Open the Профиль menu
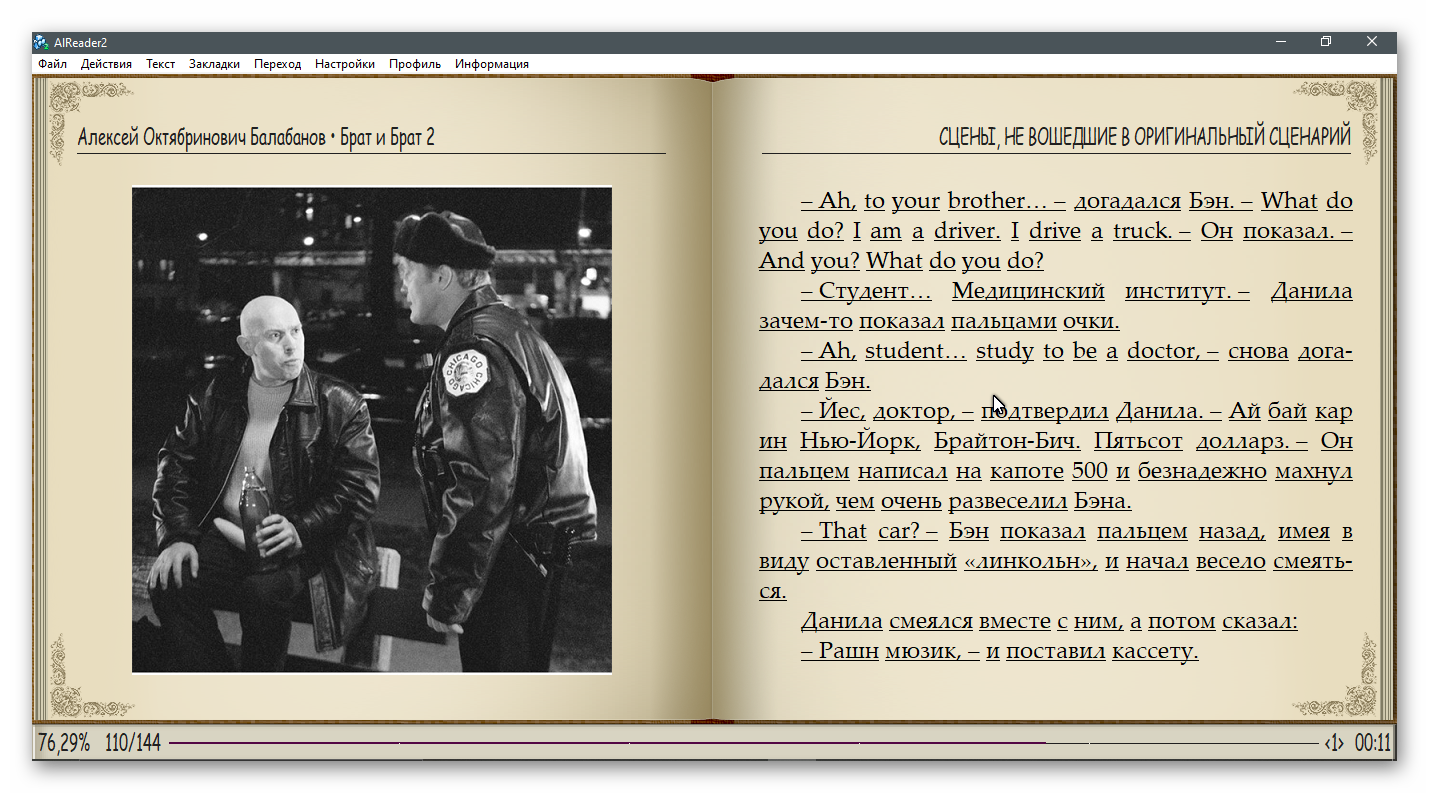The width and height of the screenshot is (1430, 793). pyautogui.click(x=414, y=64)
